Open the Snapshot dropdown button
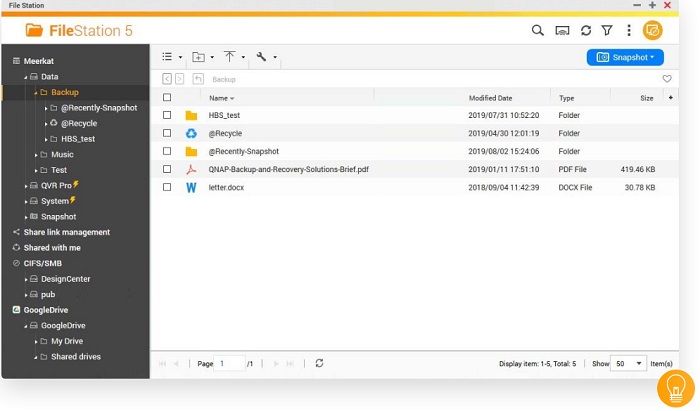 point(625,57)
